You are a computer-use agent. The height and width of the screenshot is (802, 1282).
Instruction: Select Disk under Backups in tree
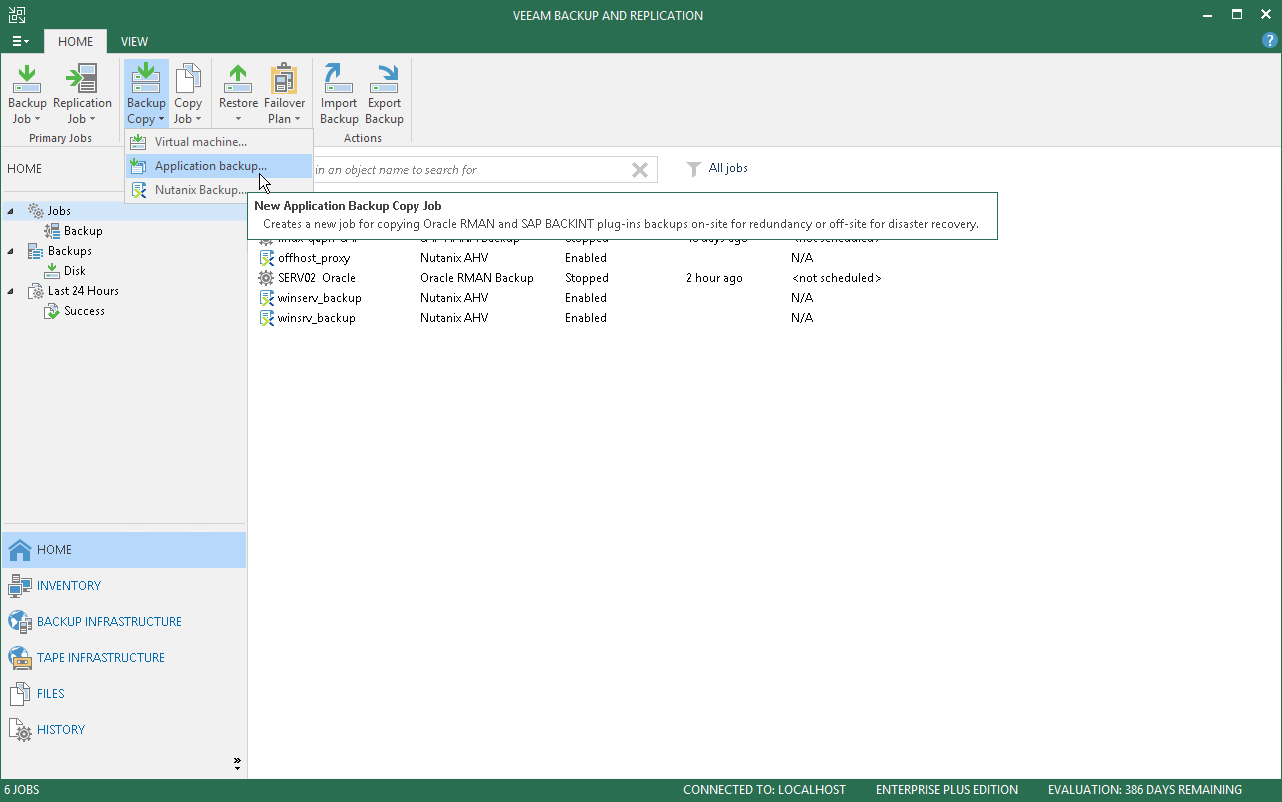tap(75, 271)
